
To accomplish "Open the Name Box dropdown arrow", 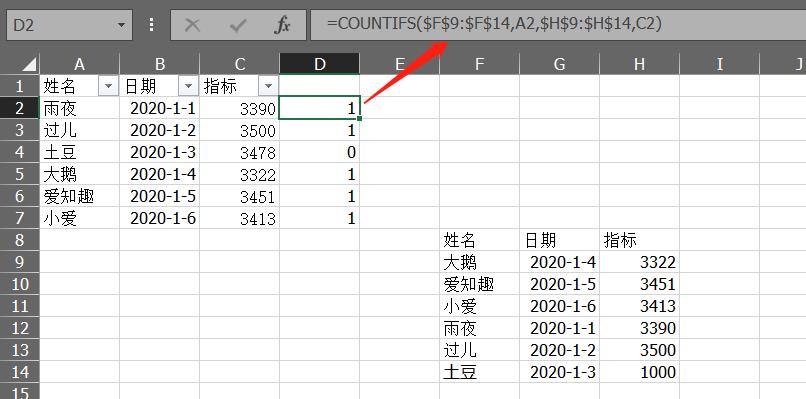I will (121, 25).
